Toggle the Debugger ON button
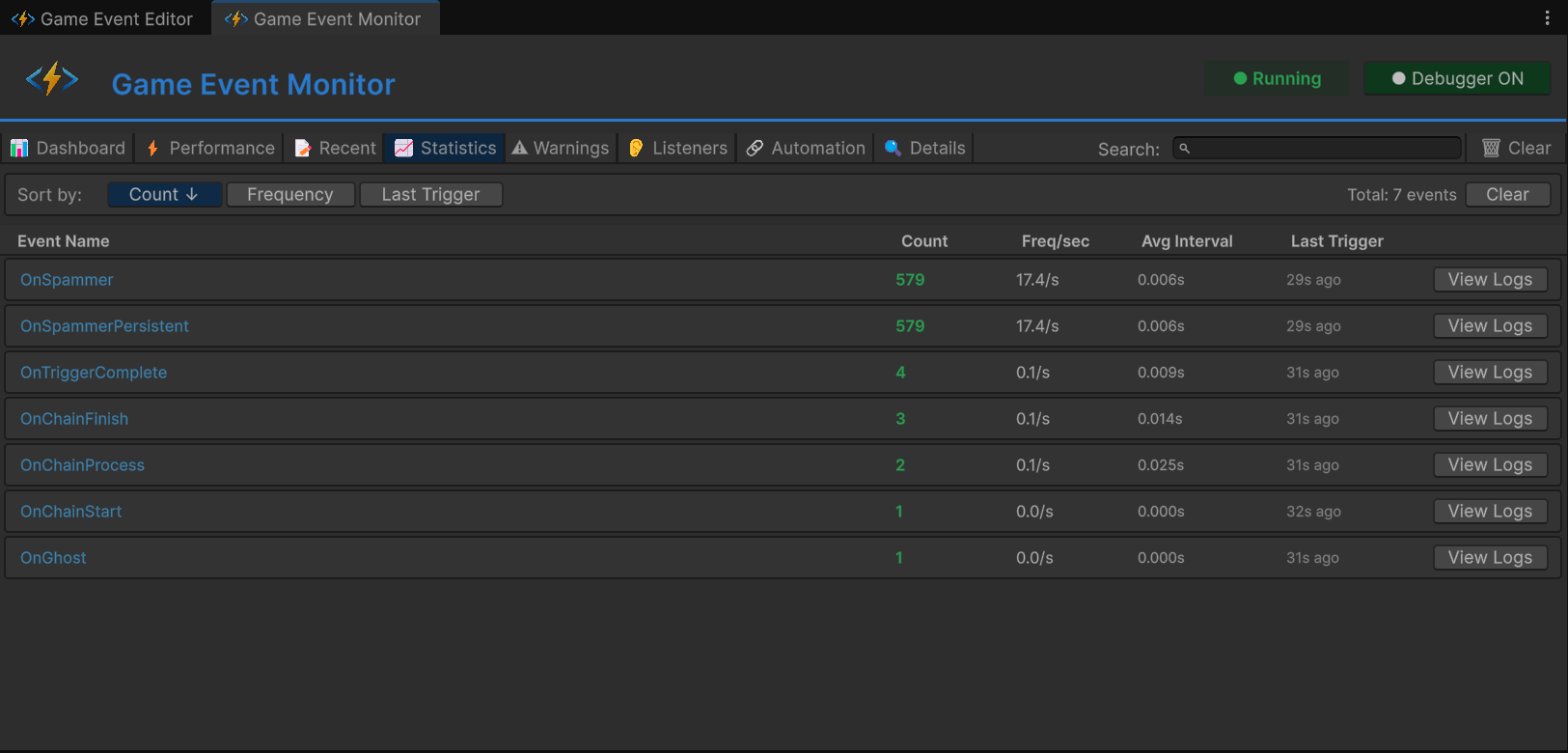 pyautogui.click(x=1457, y=79)
